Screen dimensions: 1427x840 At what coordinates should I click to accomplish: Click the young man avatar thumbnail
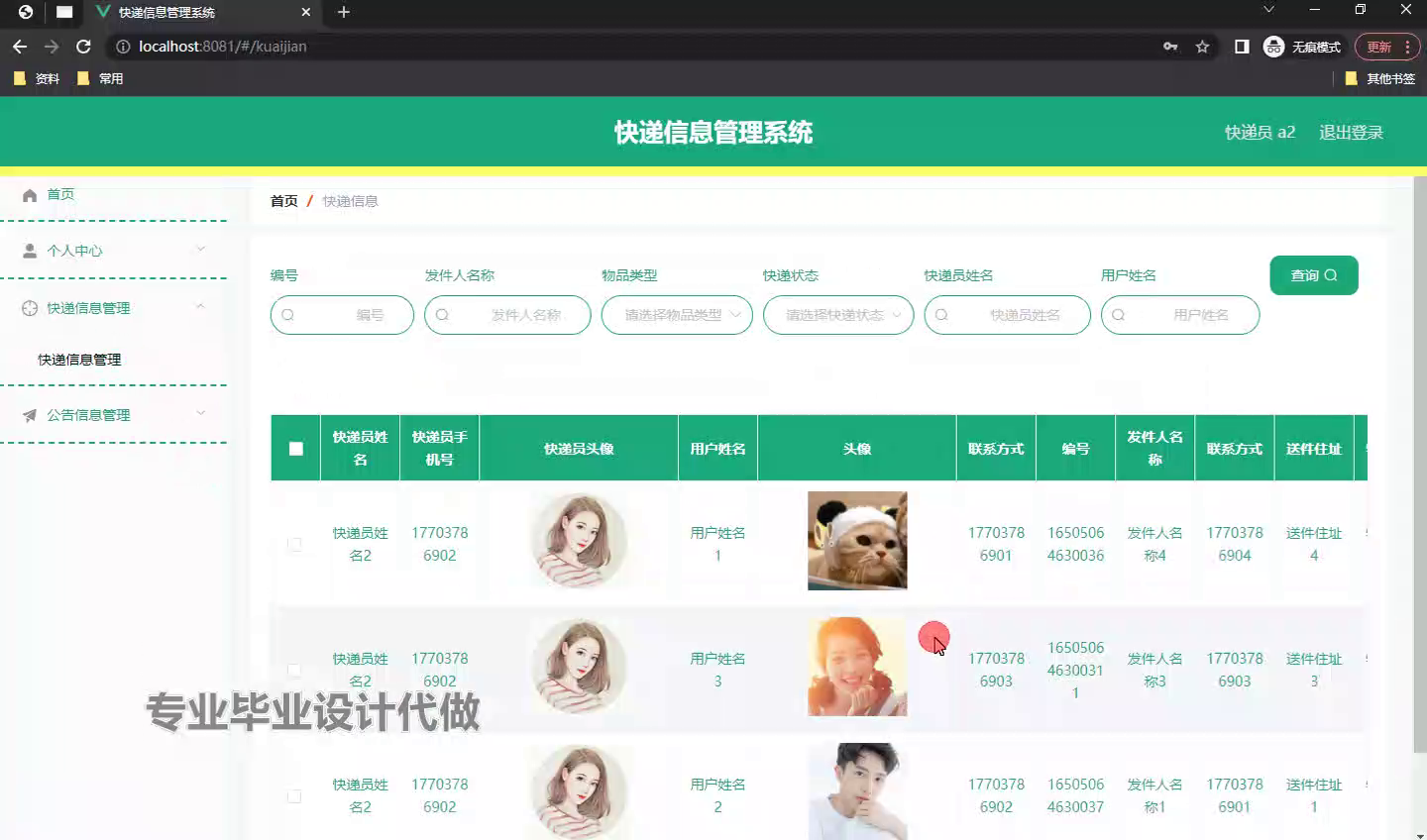tap(857, 791)
